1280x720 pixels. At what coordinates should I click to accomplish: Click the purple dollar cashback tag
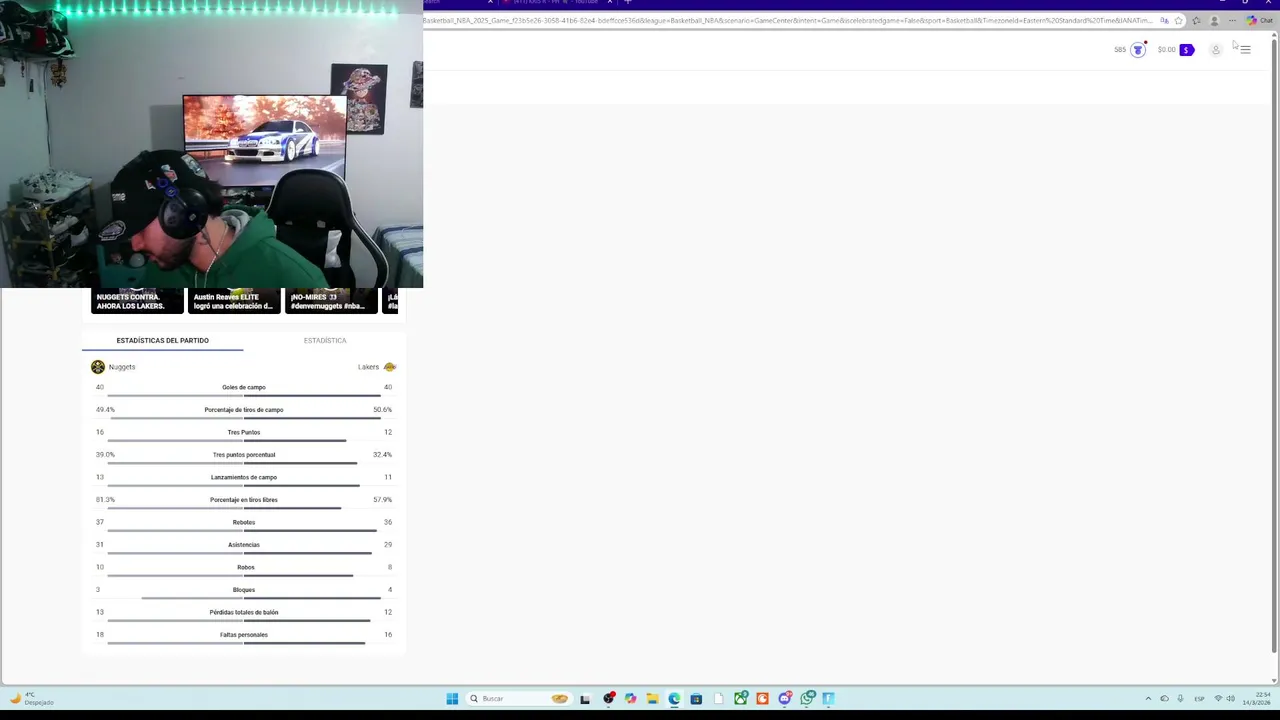click(x=1187, y=50)
